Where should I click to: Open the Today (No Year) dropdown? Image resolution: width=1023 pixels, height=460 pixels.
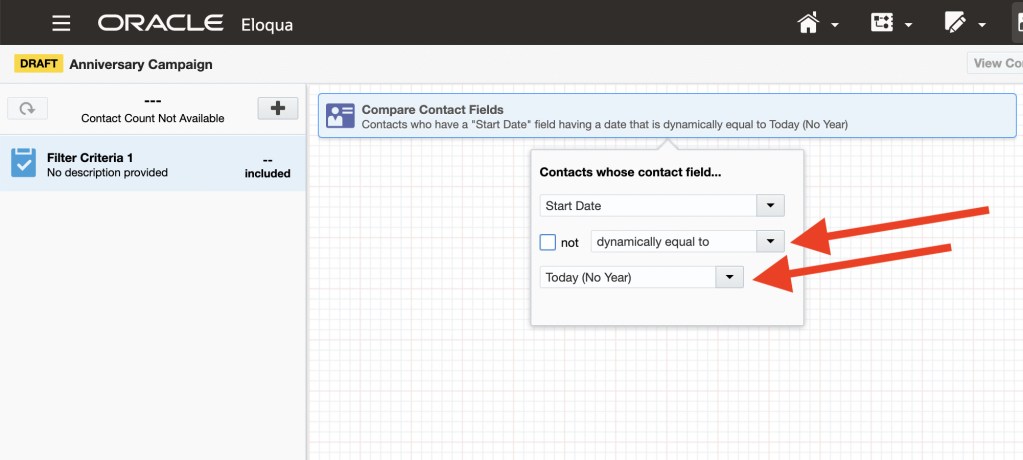729,277
